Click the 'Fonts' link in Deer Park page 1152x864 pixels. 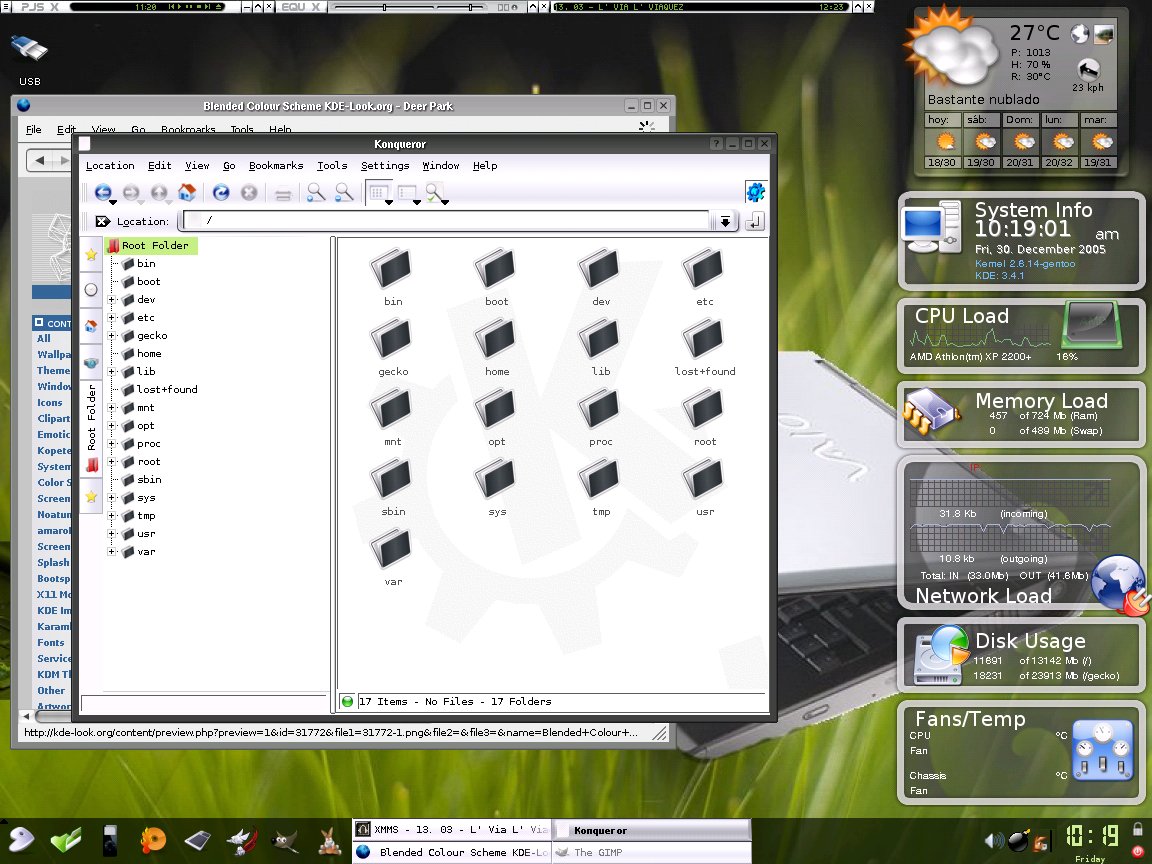(x=51, y=642)
